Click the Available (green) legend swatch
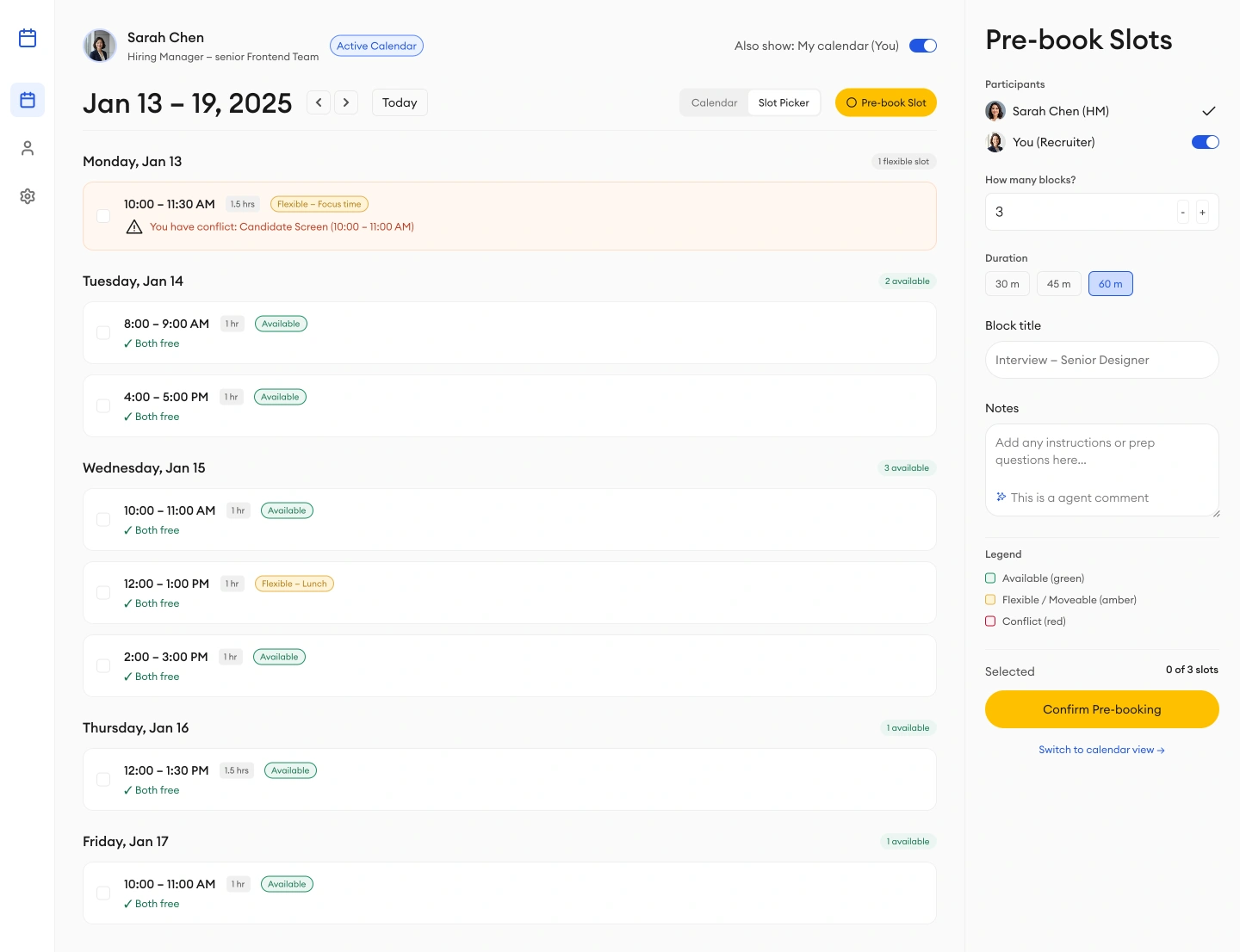1240x952 pixels. pos(990,578)
